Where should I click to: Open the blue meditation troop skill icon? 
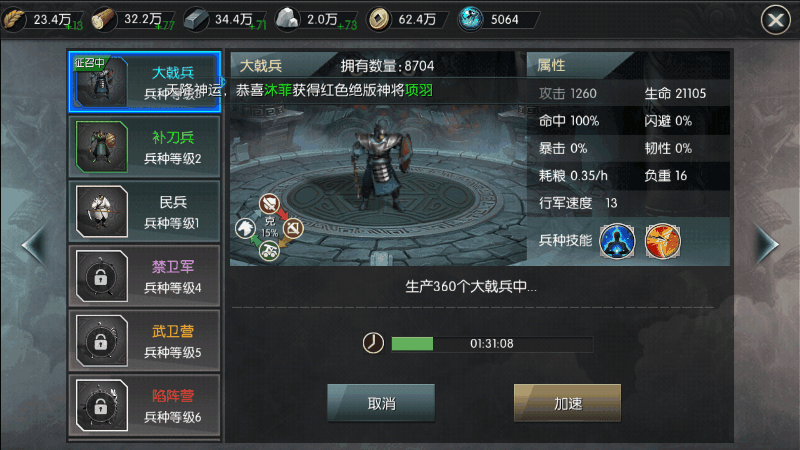[x=617, y=241]
